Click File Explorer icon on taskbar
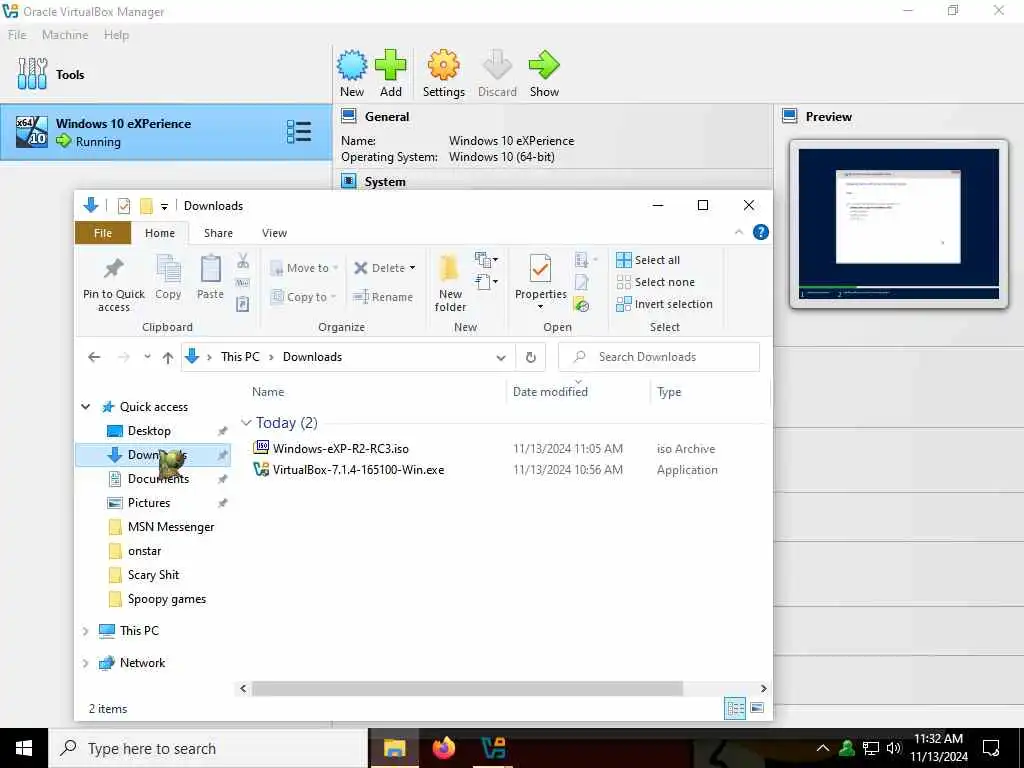1024x768 pixels. [x=394, y=748]
